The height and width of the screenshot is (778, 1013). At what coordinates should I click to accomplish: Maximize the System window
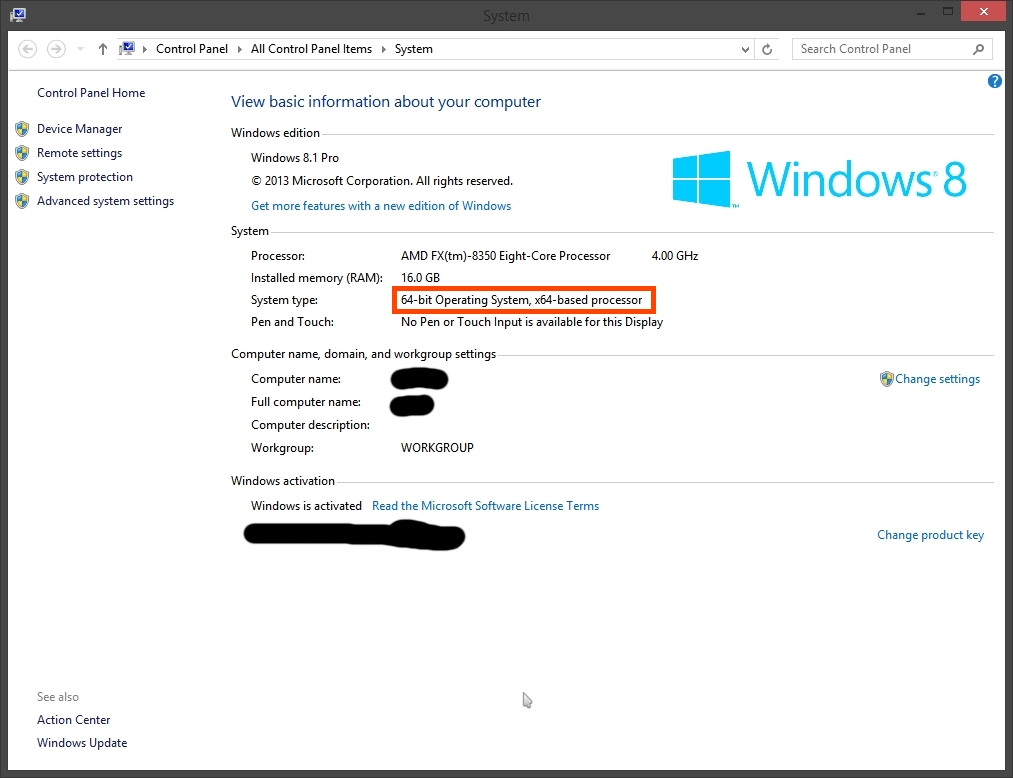pyautogui.click(x=948, y=12)
